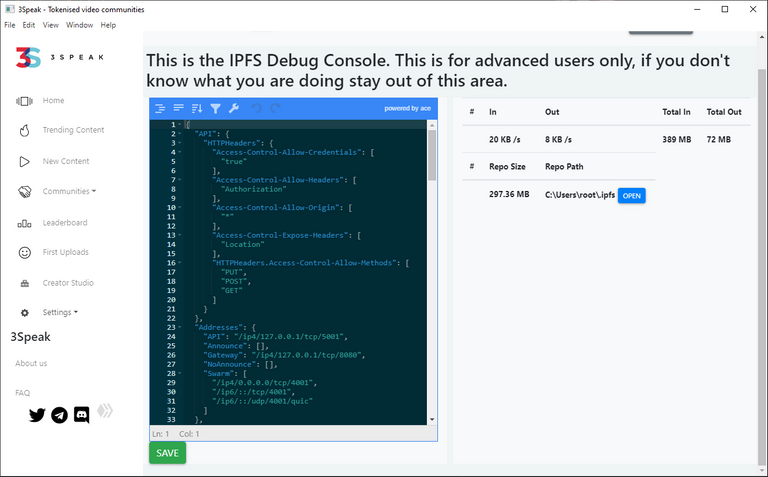Click the Home icon in sidebar
Image resolution: width=768 pixels, height=477 pixels.
tap(24, 101)
